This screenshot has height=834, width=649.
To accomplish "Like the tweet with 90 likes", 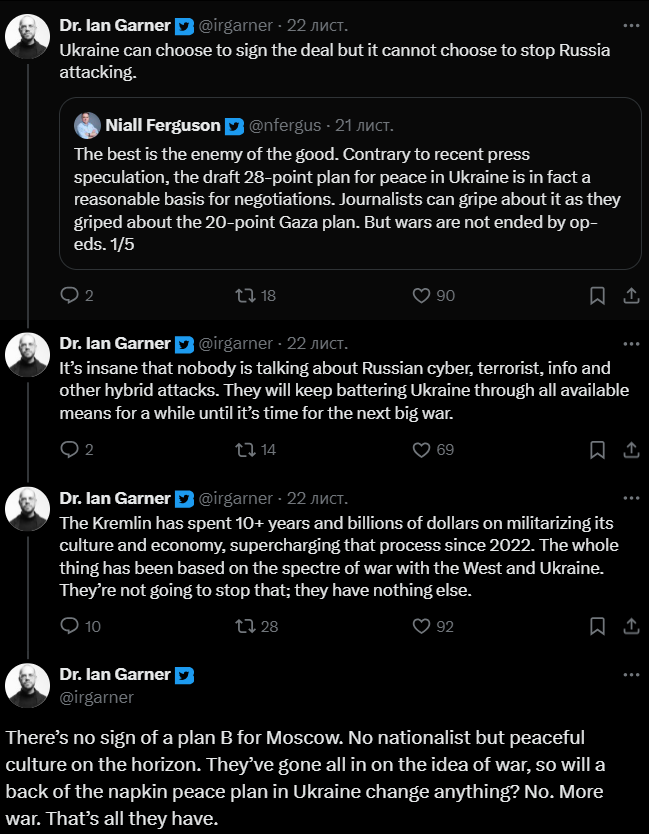I will click(422, 295).
